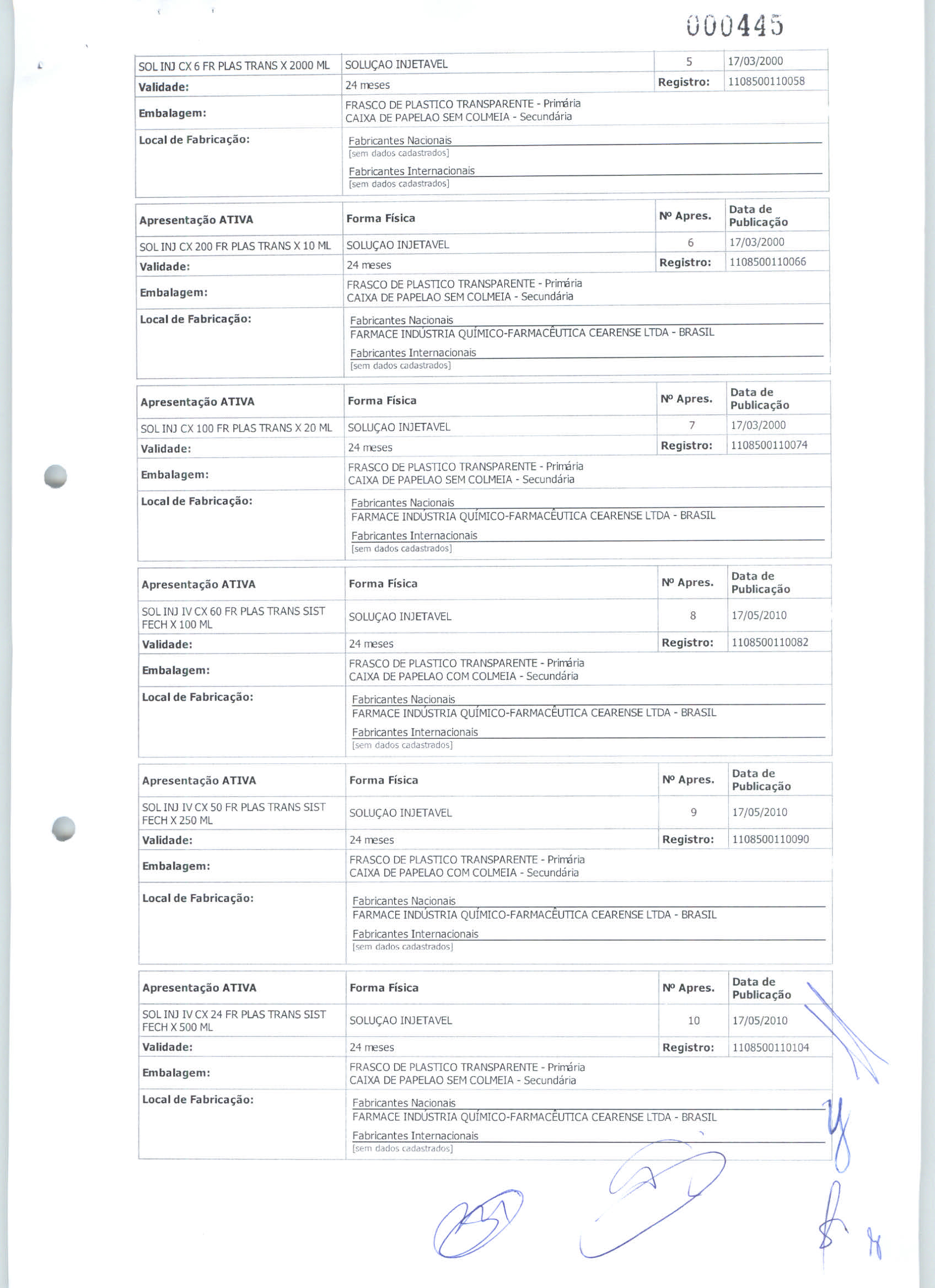Click registro number 1108500110090
The image size is (935, 1288).
click(770, 839)
